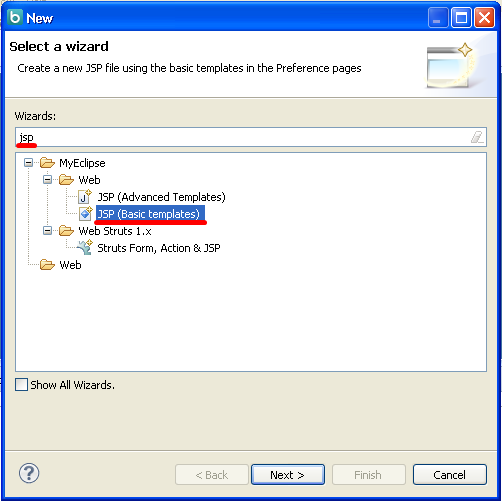Image resolution: width=502 pixels, height=502 pixels.
Task: Dismiss the dialog with Cancel
Action: pyautogui.click(x=450, y=475)
